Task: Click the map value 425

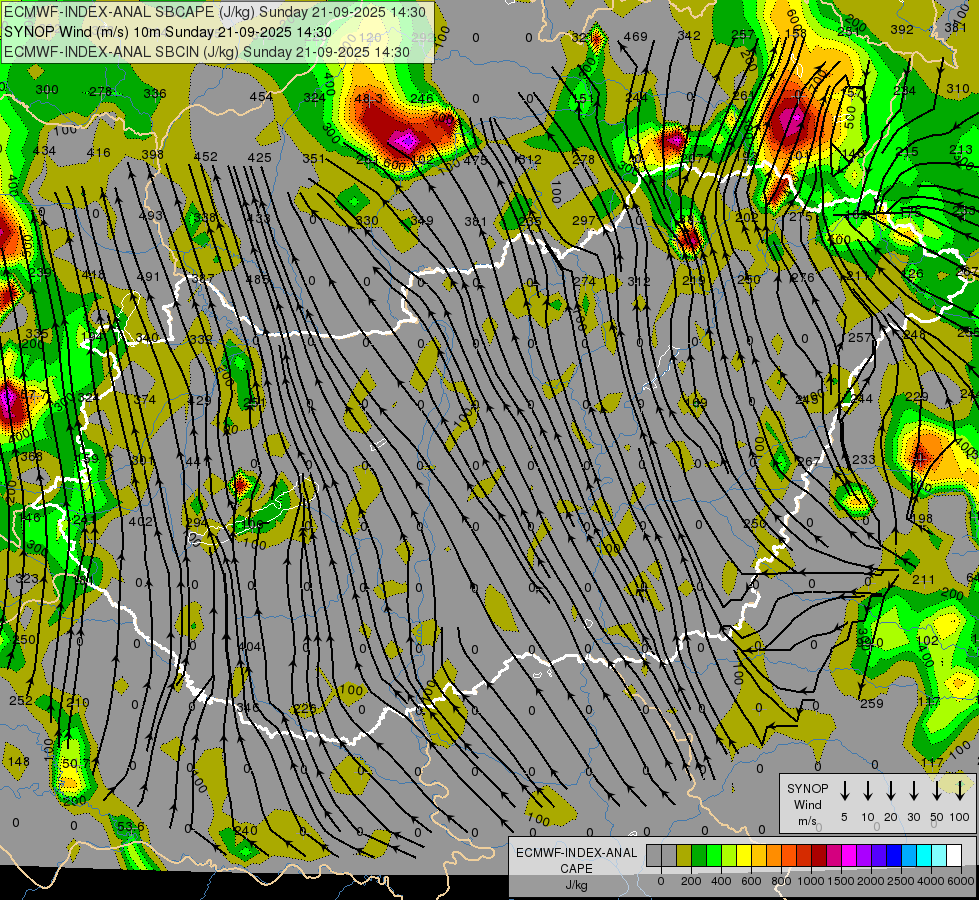Action: click(x=260, y=157)
